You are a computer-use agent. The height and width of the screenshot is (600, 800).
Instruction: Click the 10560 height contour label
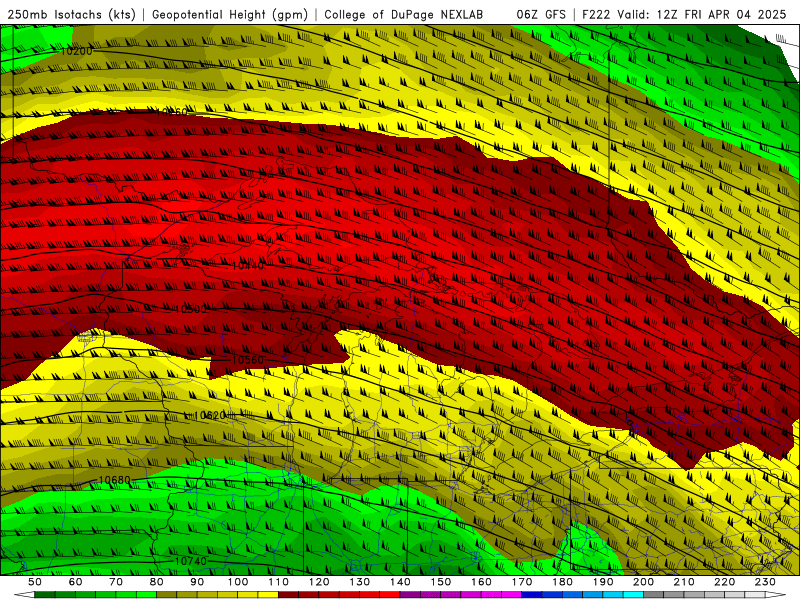[248, 360]
